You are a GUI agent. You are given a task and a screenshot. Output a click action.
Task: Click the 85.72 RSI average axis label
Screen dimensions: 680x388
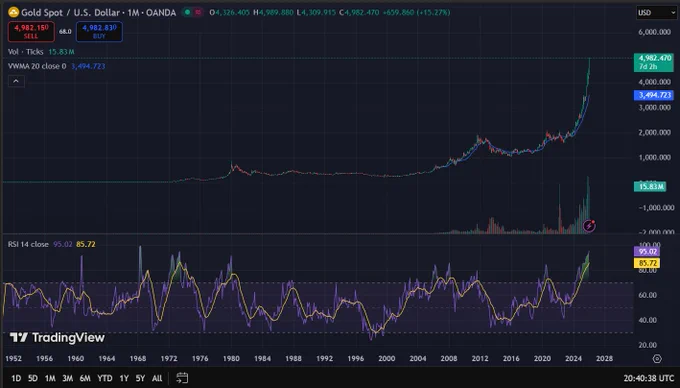pyautogui.click(x=647, y=263)
